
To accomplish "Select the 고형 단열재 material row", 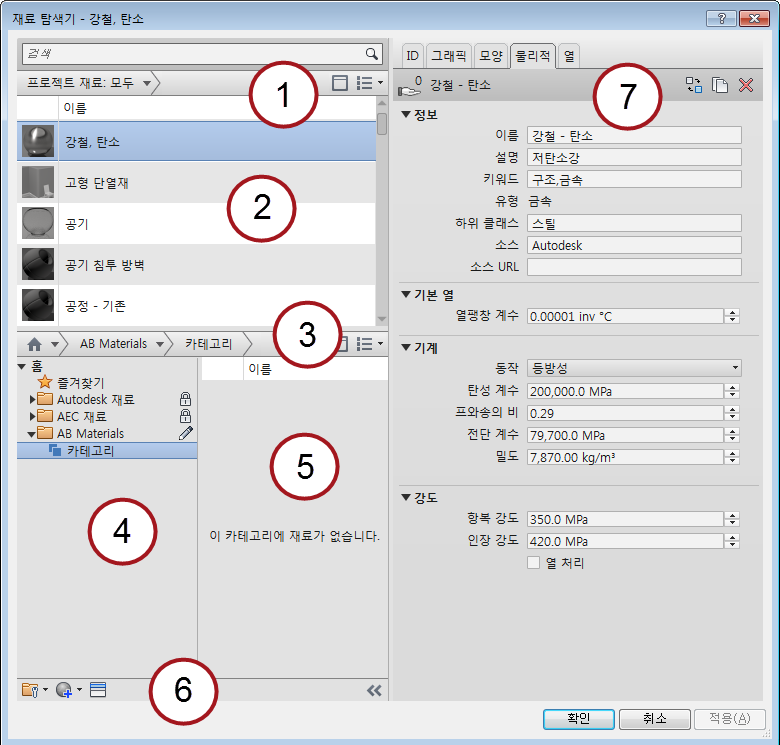I will point(196,183).
